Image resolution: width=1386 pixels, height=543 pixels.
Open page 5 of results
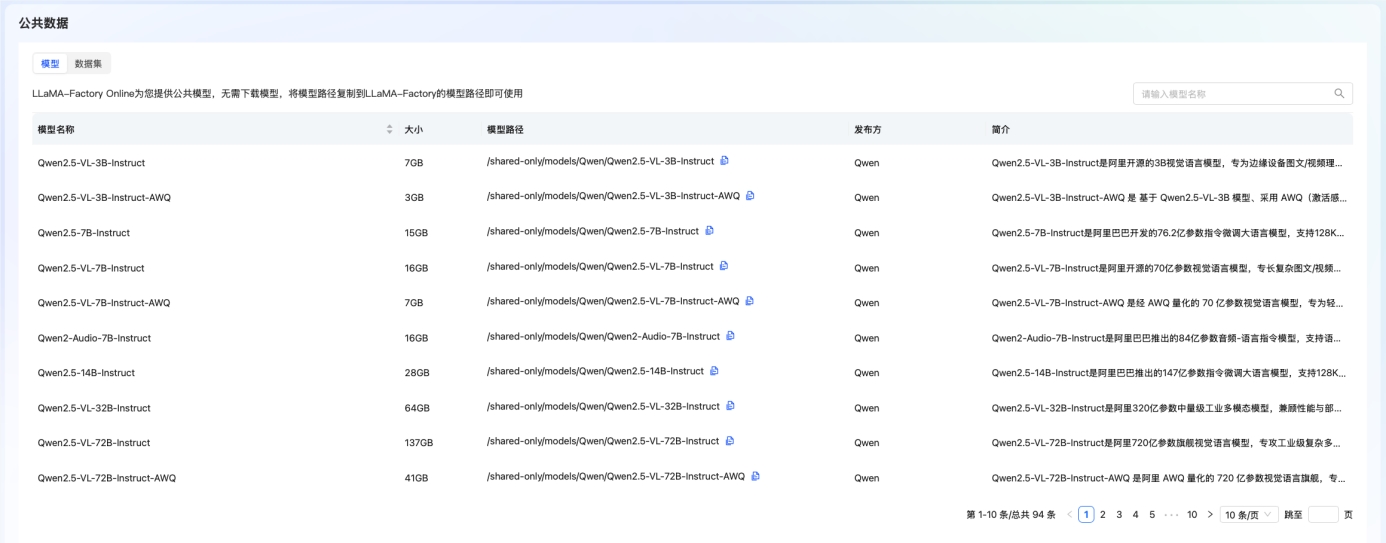(1152, 515)
